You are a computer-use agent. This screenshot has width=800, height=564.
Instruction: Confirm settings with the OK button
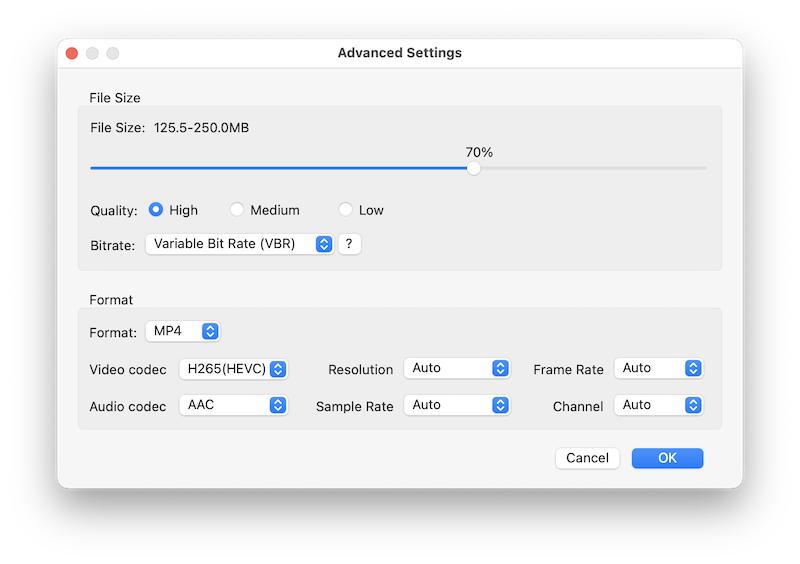point(667,458)
